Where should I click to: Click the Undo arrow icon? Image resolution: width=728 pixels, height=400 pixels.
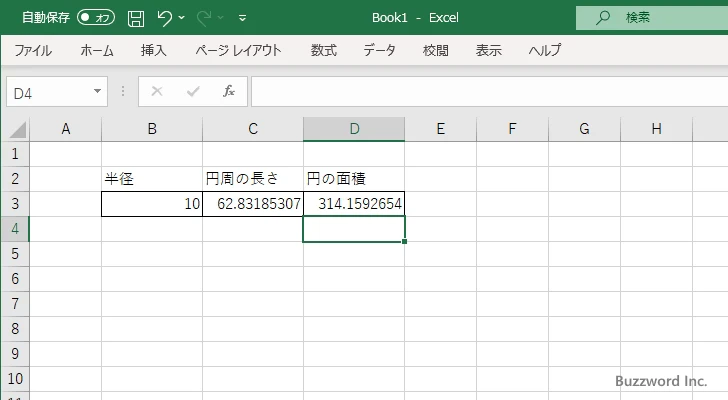(164, 18)
